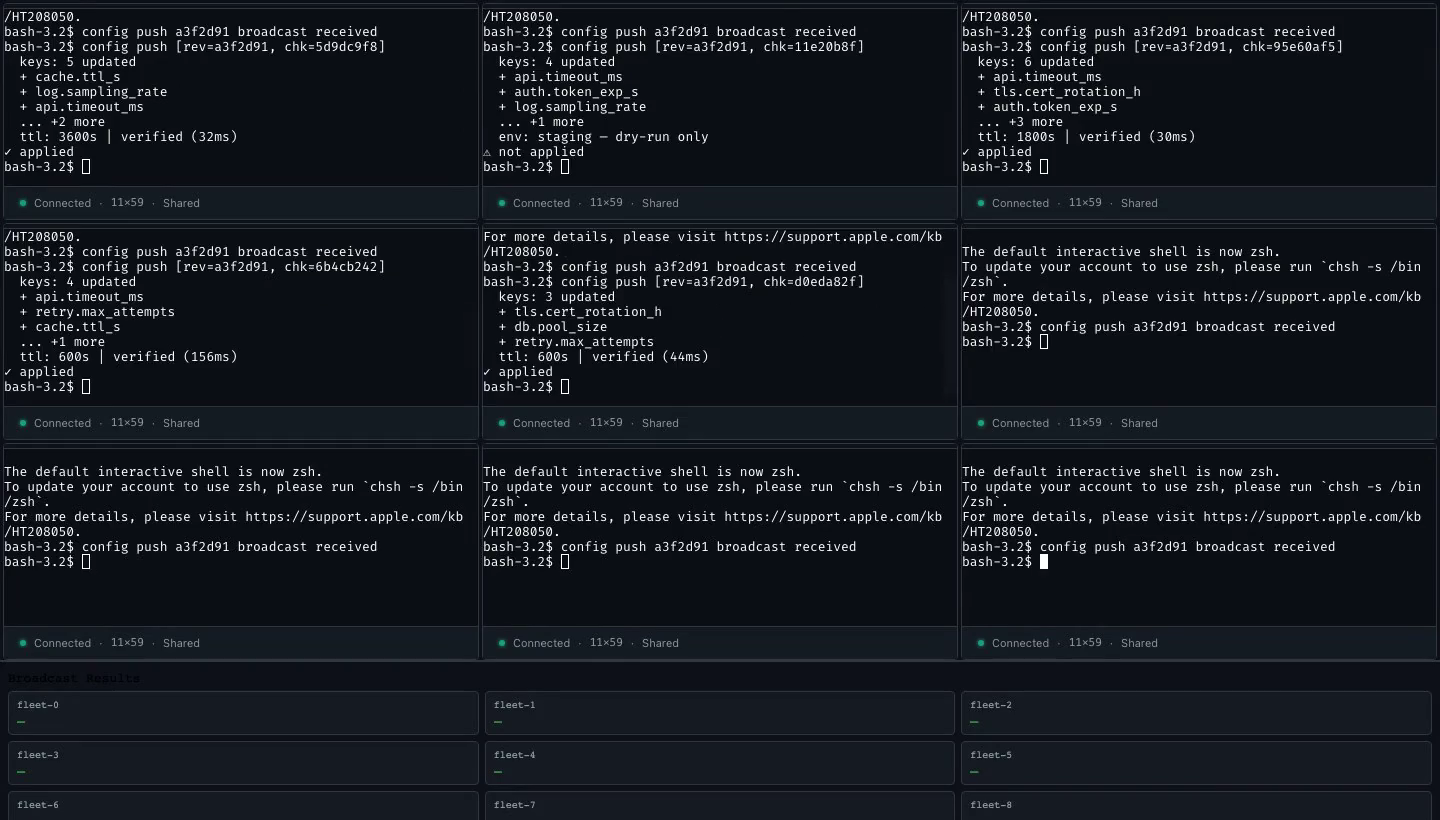The image size is (1440, 820).
Task: Open the fleet-2 broadcast result card
Action: 1196,713
